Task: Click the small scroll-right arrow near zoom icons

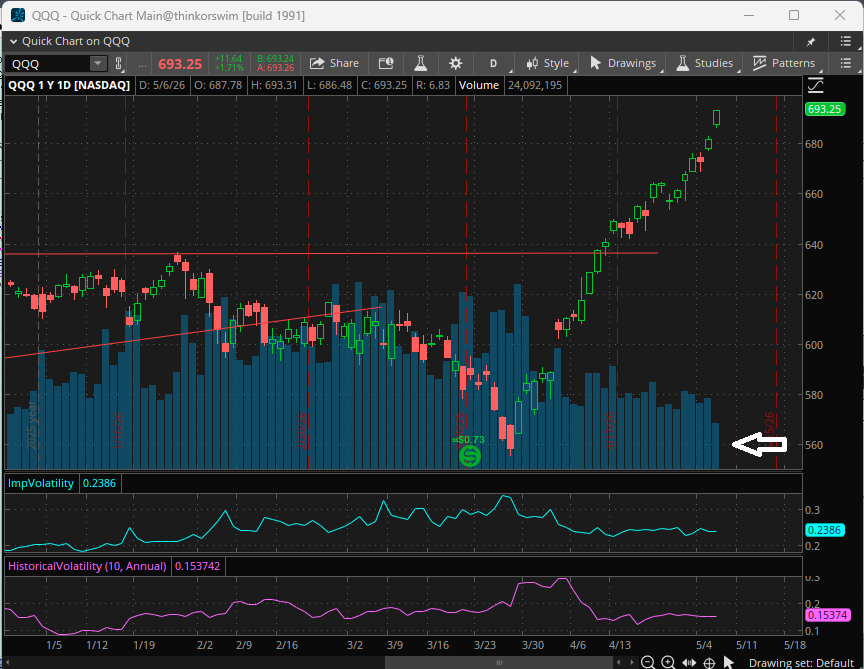Action: [x=631, y=662]
